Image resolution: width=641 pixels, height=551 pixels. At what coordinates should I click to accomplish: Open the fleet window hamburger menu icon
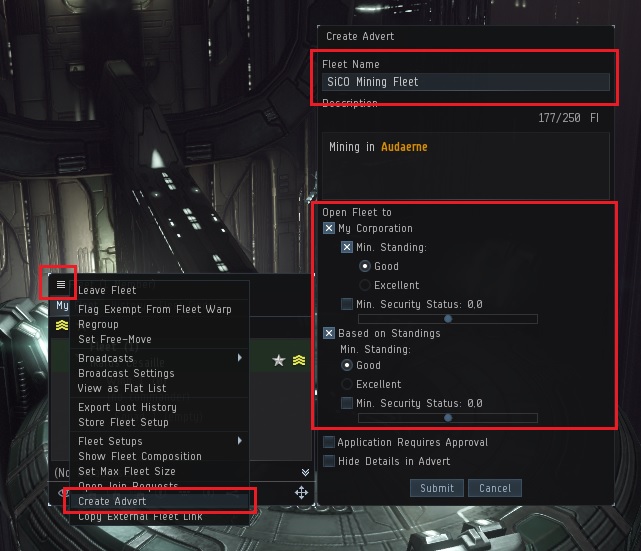(61, 284)
